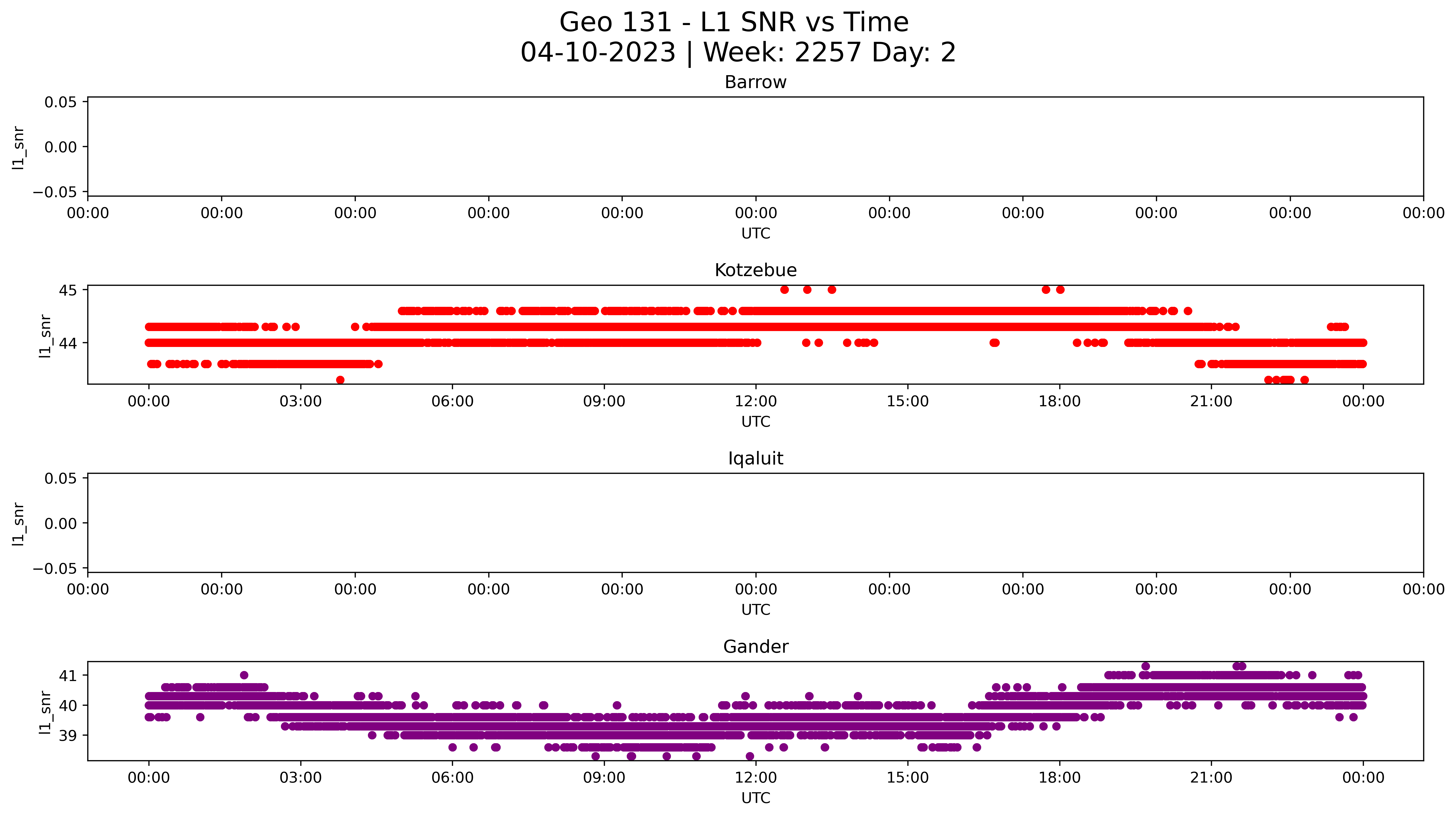Click the UTC axis label under the Iqaluit plot

pyautogui.click(x=755, y=610)
